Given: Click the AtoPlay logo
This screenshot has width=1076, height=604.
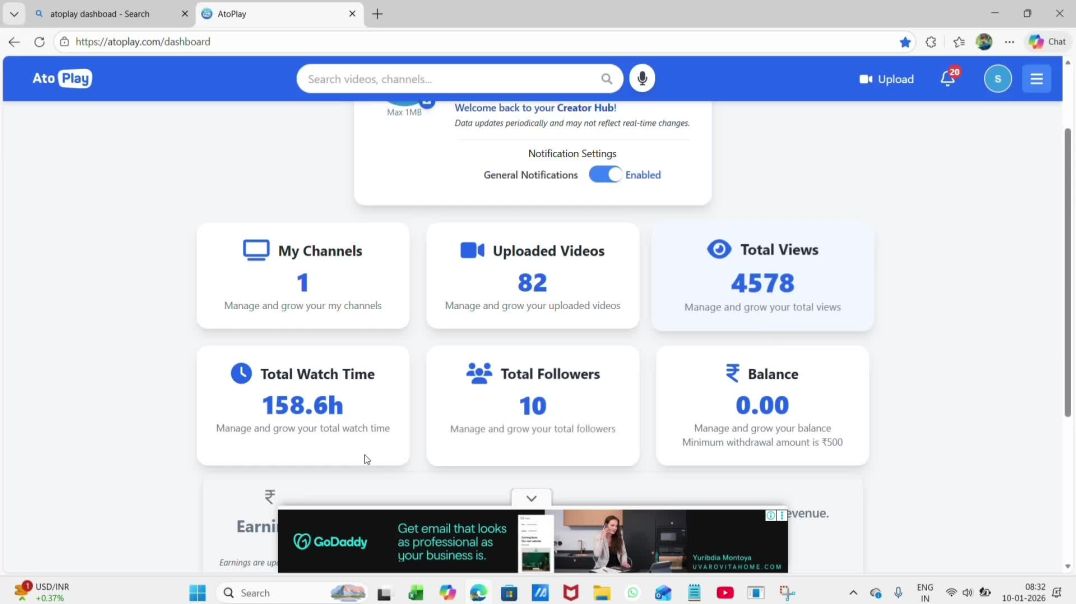Looking at the screenshot, I should click(61, 78).
